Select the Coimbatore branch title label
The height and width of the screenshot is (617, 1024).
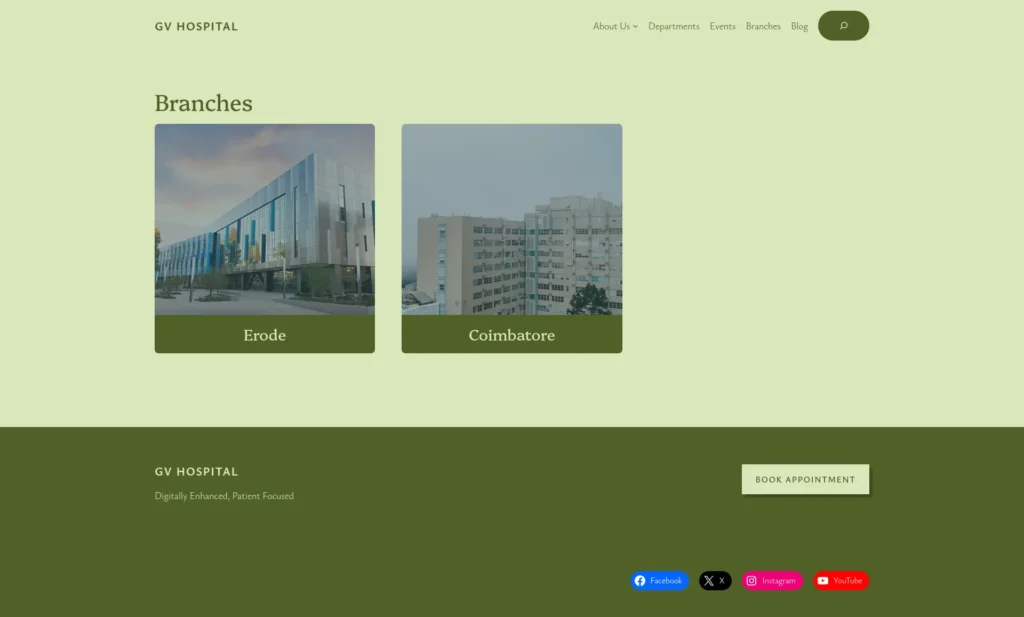click(x=512, y=335)
